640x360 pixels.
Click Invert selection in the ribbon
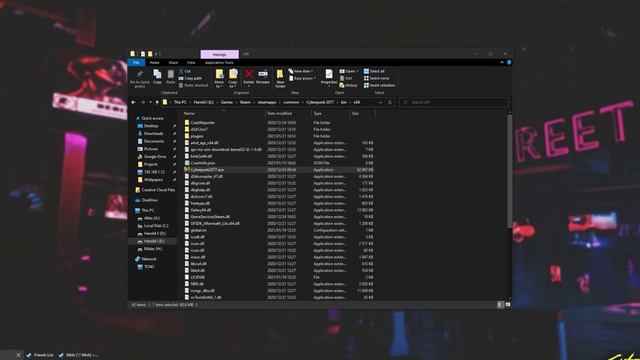coord(379,85)
